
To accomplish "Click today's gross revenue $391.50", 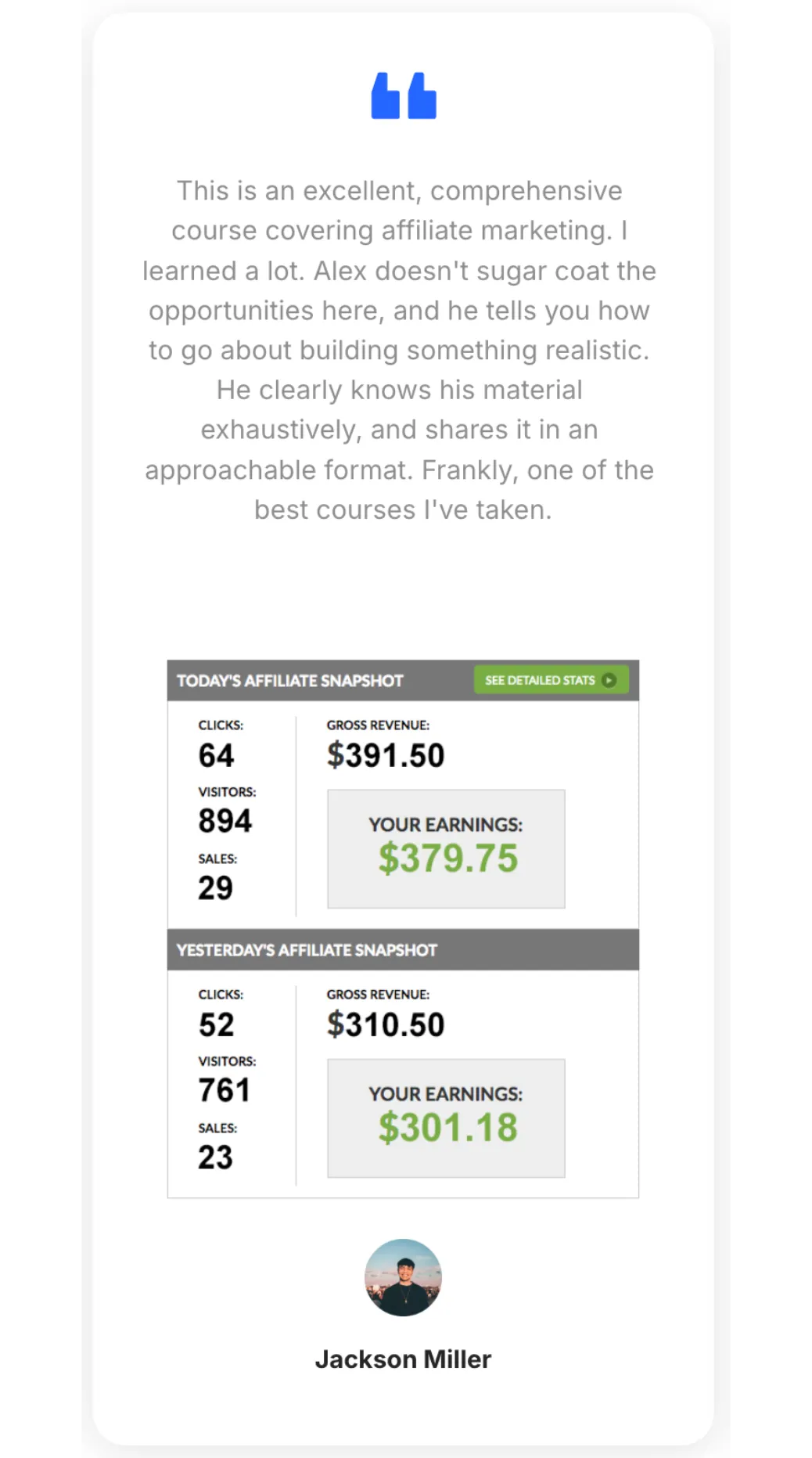I will [386, 755].
